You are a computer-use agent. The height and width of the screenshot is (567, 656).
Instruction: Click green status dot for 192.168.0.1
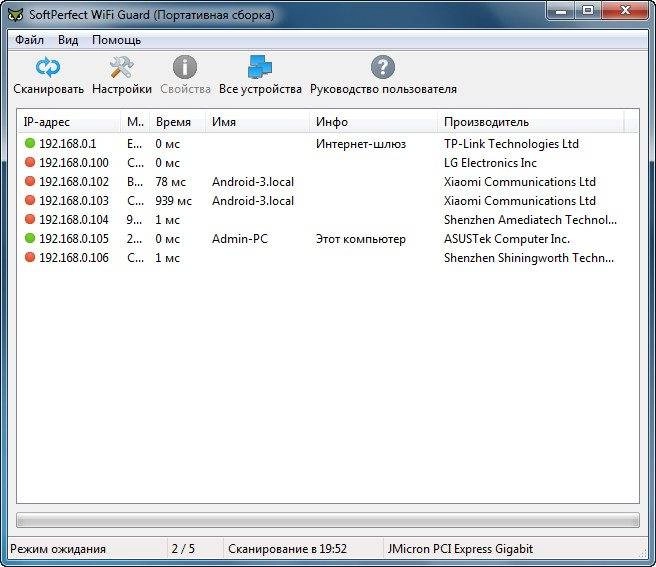30,143
